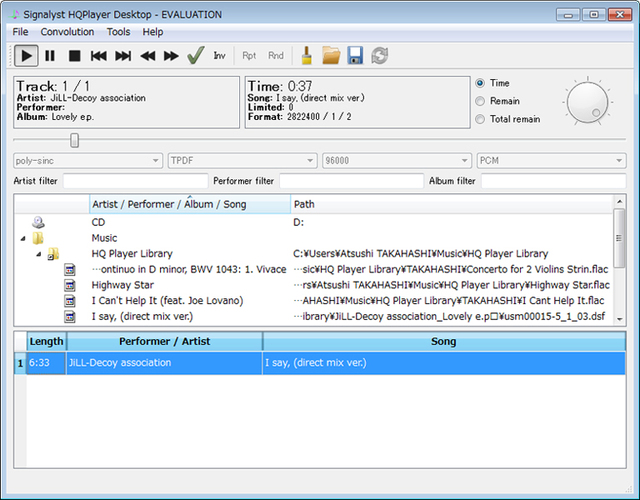Click the Path column header
The image size is (640, 500).
point(450,204)
